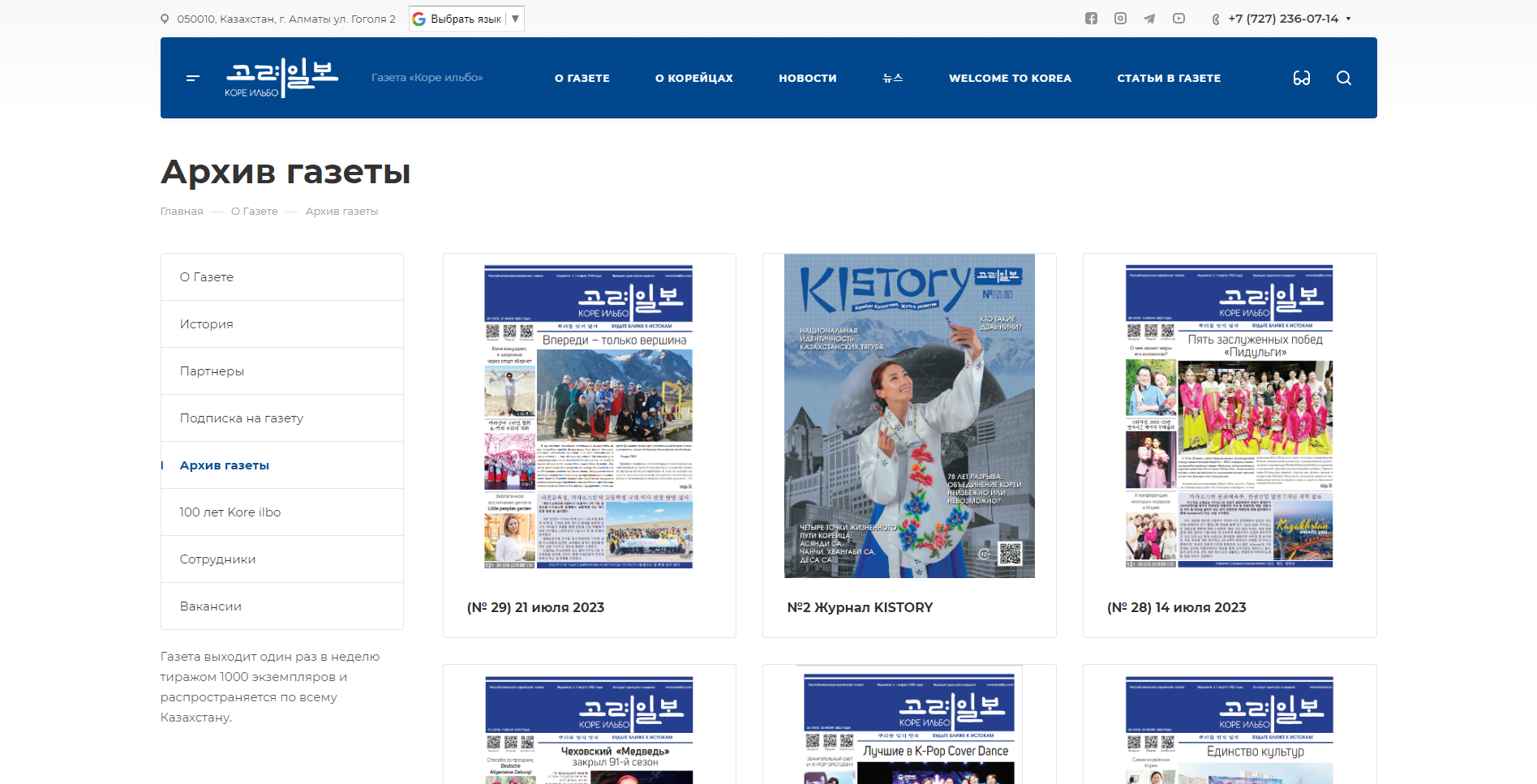This screenshot has width=1537, height=784.
Task: Open link №2 Журнал KISTORY
Action: coord(860,608)
